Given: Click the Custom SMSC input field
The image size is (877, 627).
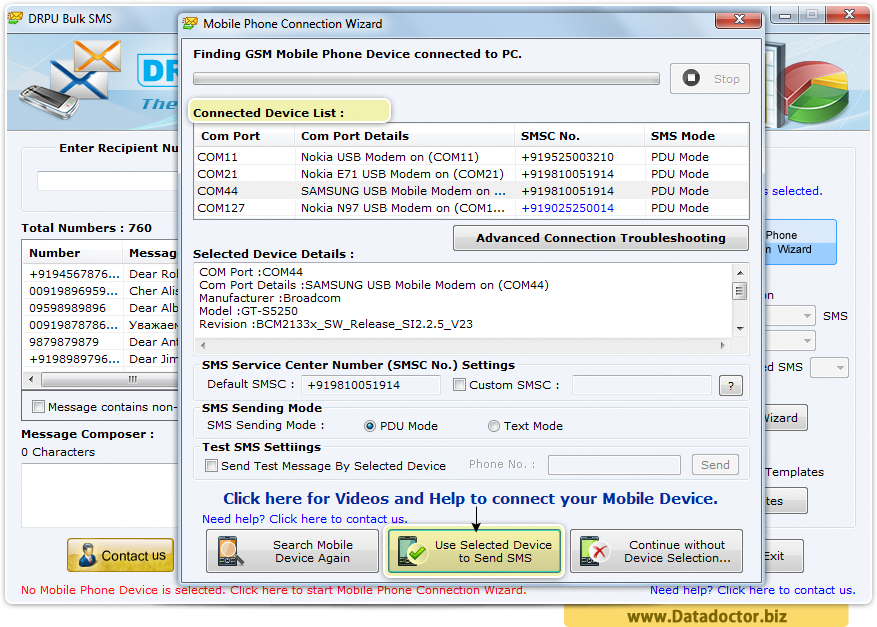Looking at the screenshot, I should point(642,385).
